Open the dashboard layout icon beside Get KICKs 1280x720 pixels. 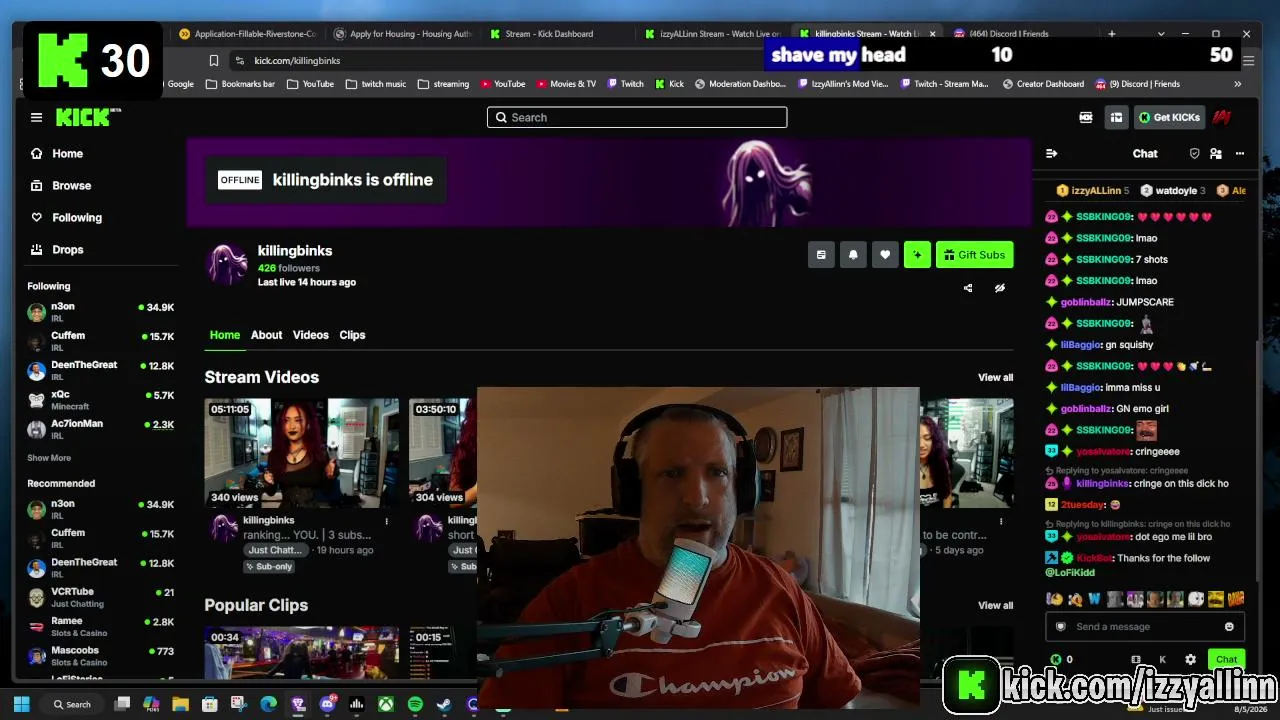point(1116,117)
